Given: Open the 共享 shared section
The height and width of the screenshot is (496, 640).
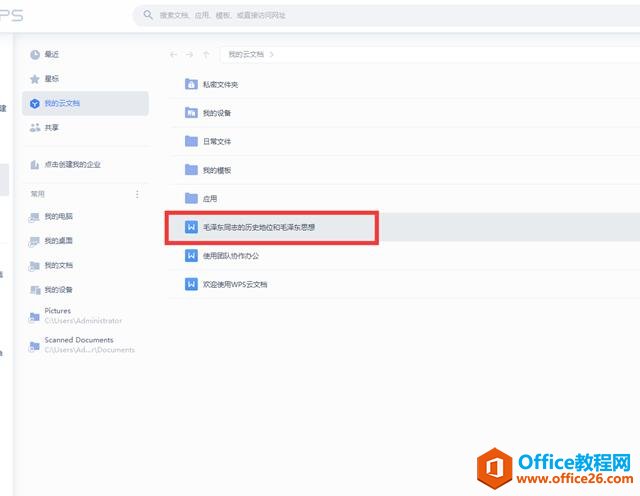Looking at the screenshot, I should click(x=45, y=128).
